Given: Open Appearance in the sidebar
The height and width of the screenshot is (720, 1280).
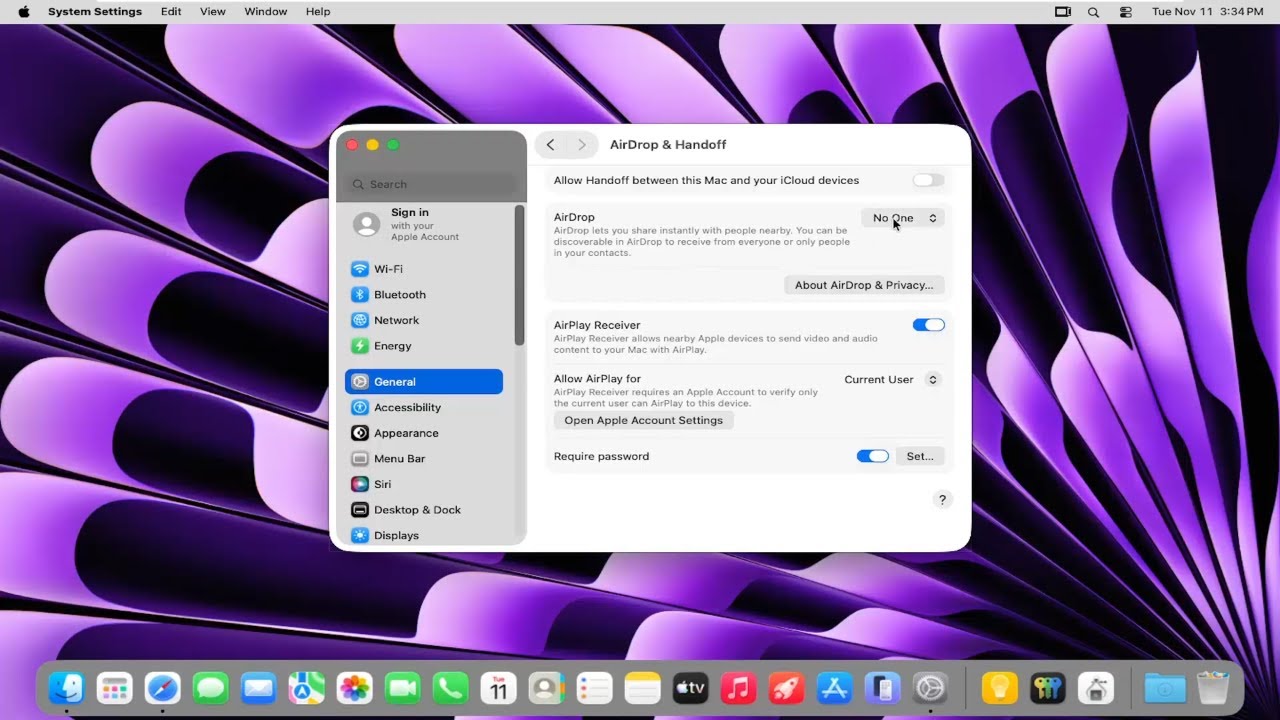Looking at the screenshot, I should point(424,433).
